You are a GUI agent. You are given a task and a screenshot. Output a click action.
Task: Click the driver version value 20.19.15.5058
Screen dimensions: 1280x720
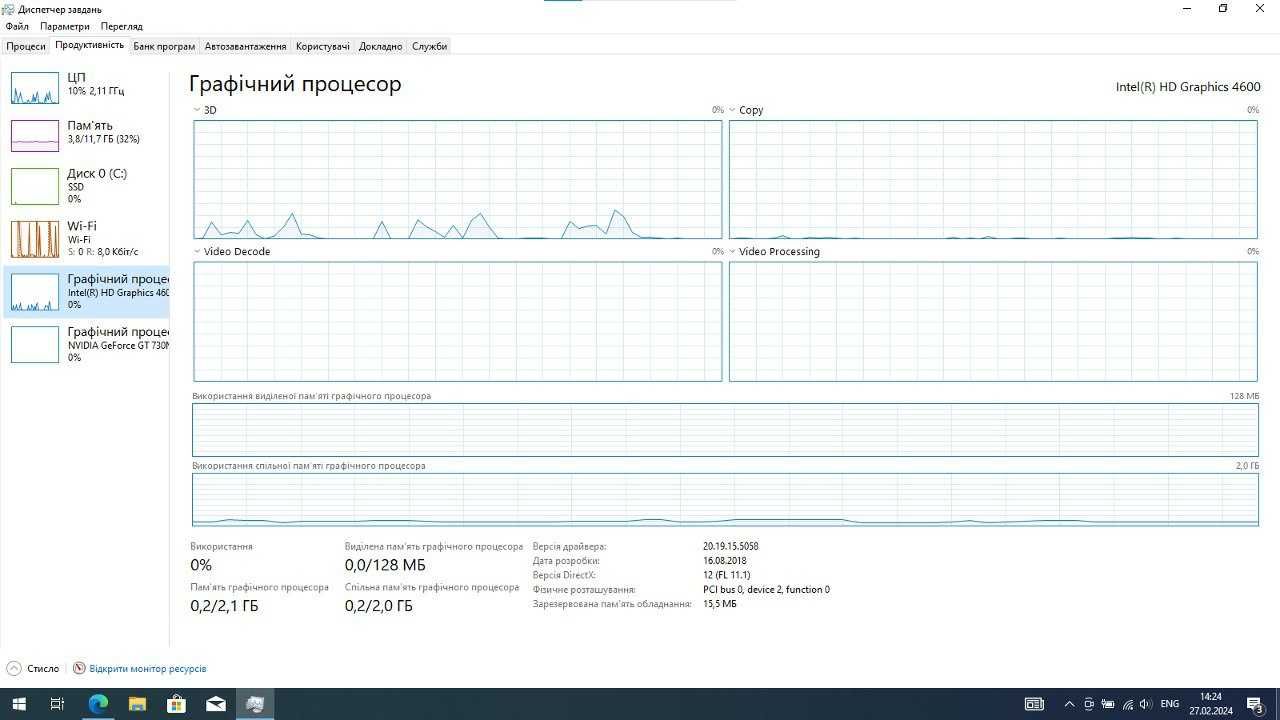tap(730, 547)
